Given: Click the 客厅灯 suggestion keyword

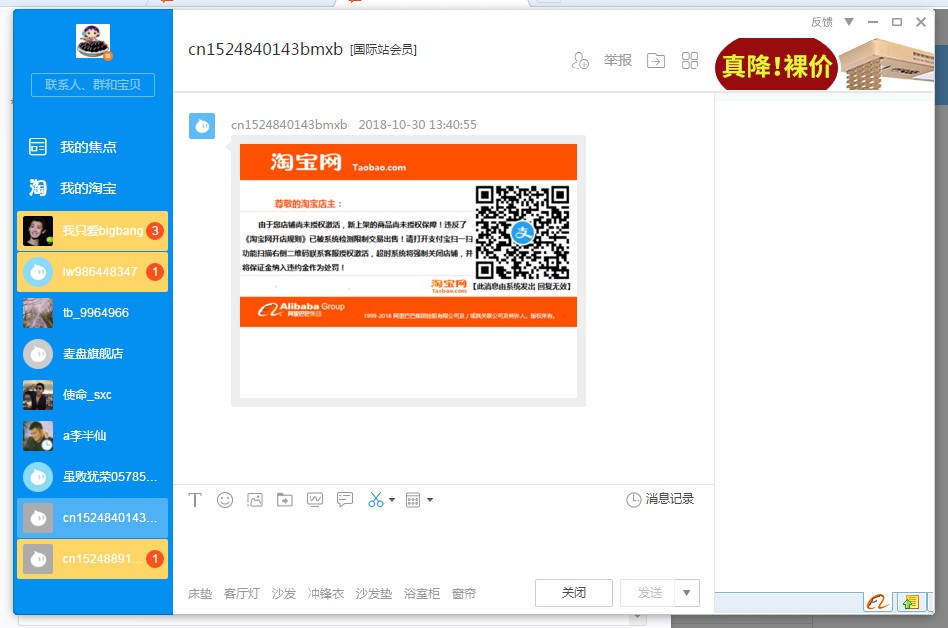Looking at the screenshot, I should 242,594.
